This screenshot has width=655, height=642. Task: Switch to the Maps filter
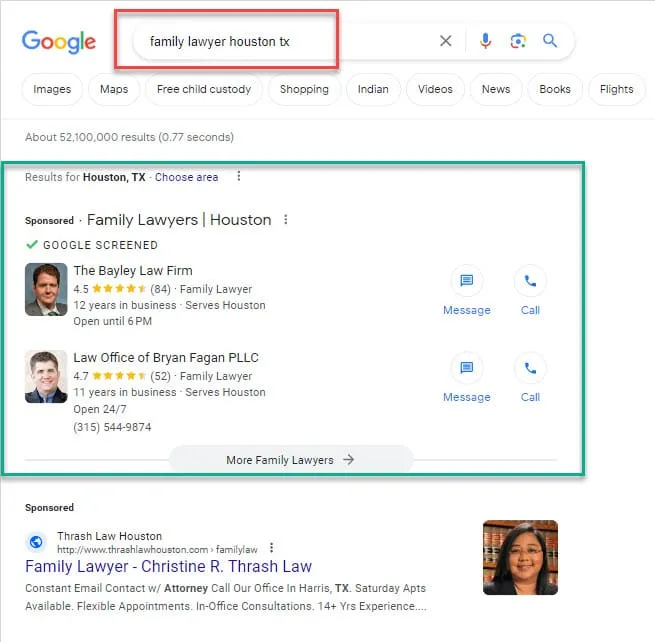coord(114,89)
